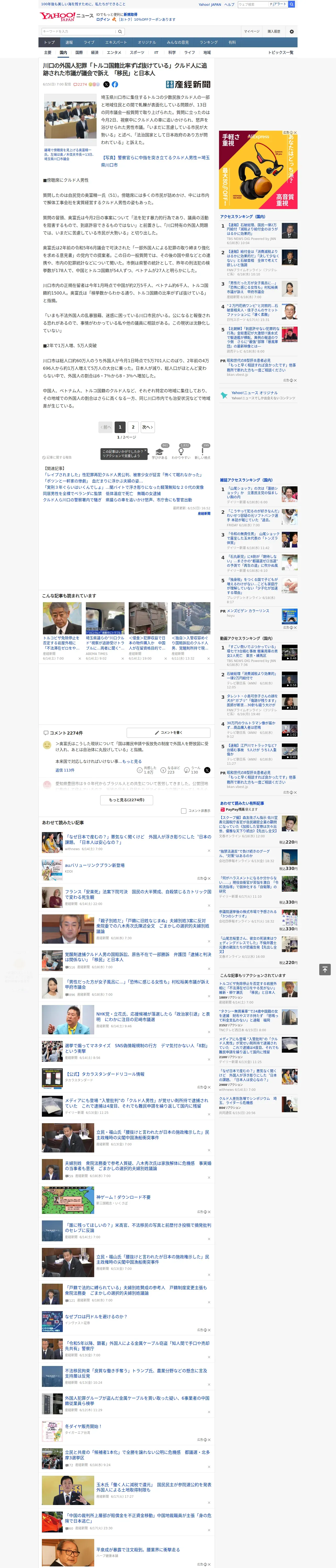Focus the キーワードを入力 search field
The image size is (336, 1568).
click(79, 32)
